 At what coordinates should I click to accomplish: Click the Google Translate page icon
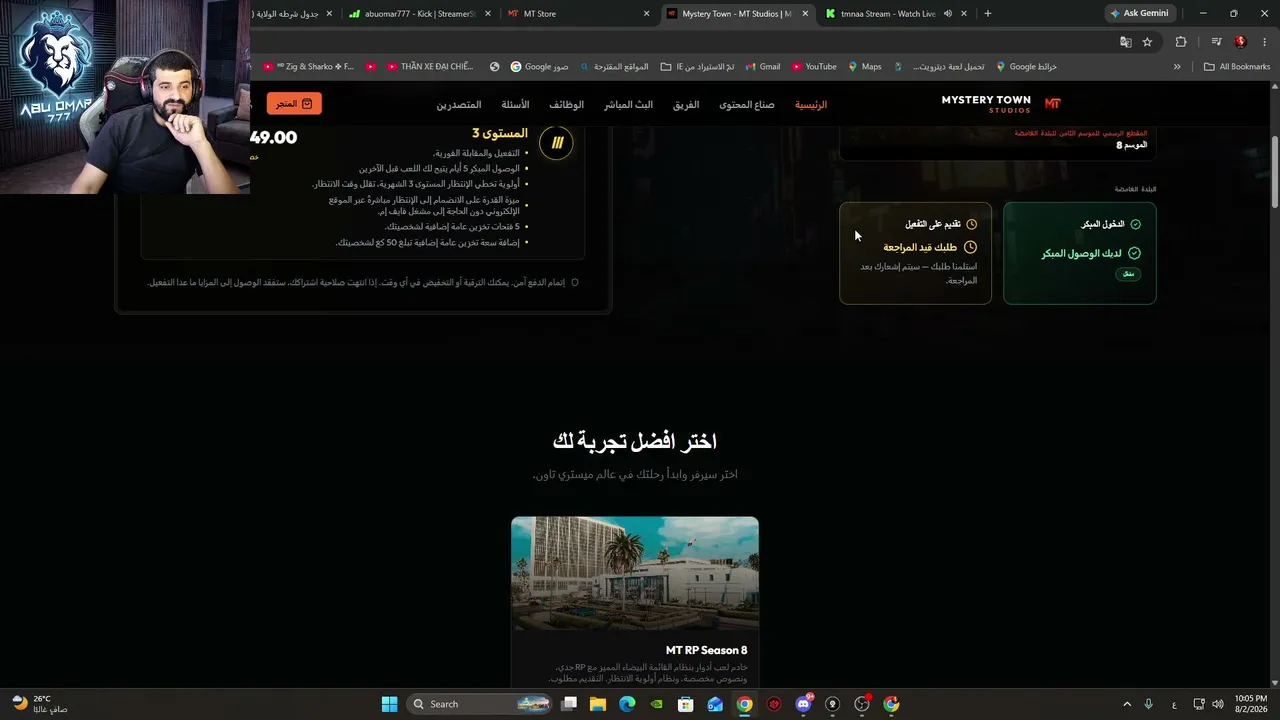pyautogui.click(x=1125, y=42)
